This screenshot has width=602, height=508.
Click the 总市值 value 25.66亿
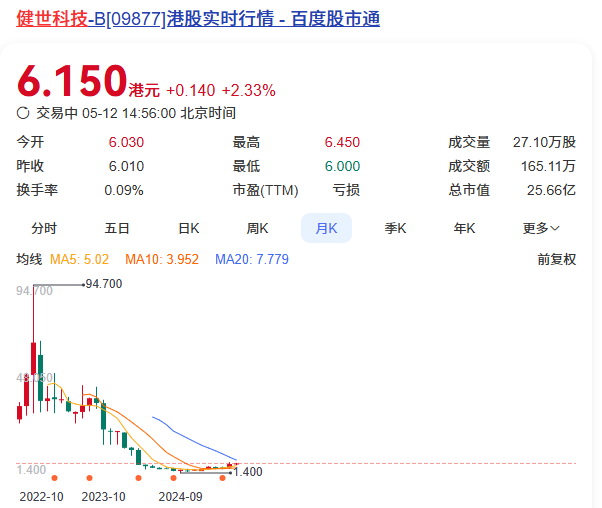(551, 190)
